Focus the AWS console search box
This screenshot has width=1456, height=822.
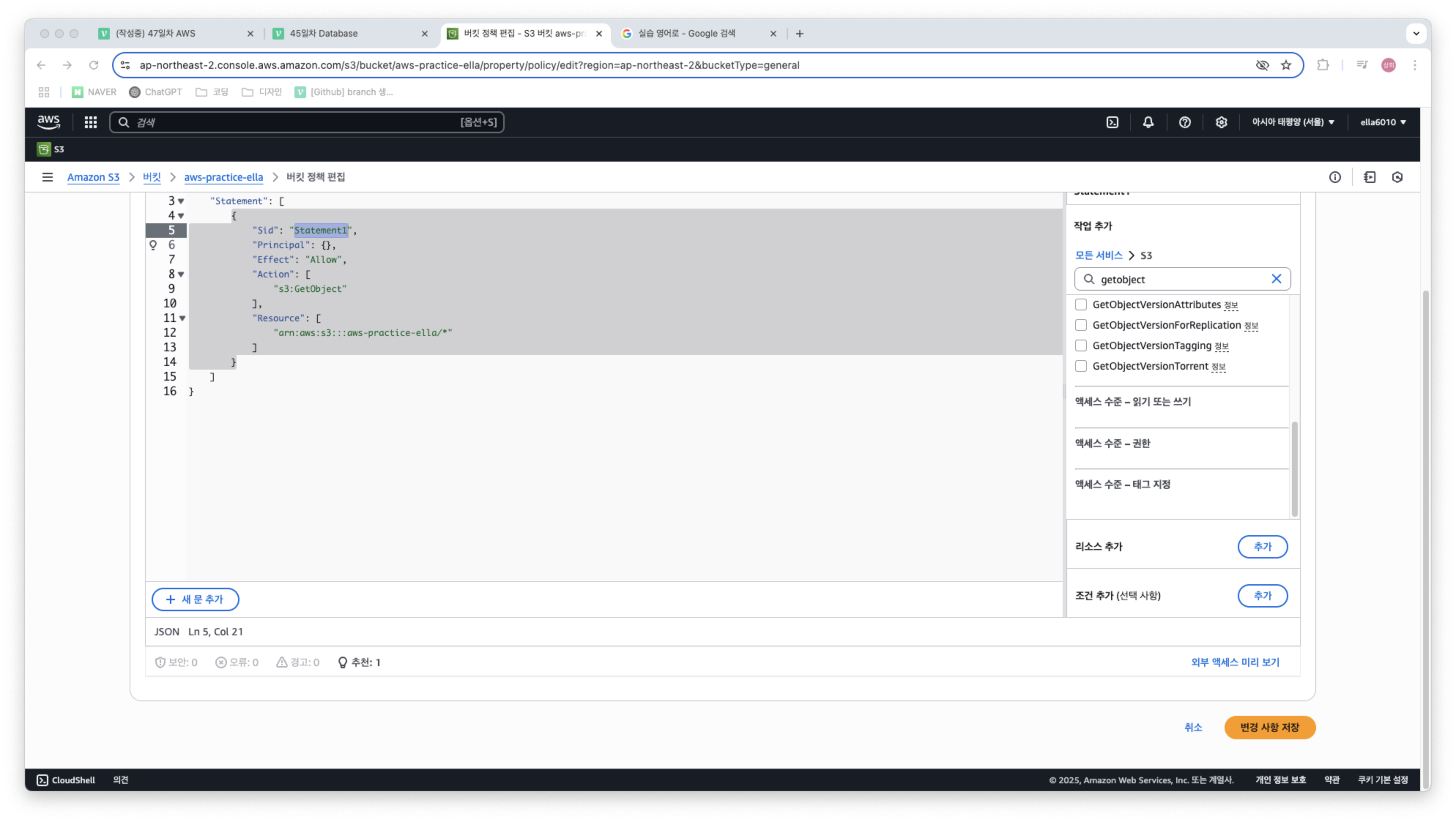(307, 122)
